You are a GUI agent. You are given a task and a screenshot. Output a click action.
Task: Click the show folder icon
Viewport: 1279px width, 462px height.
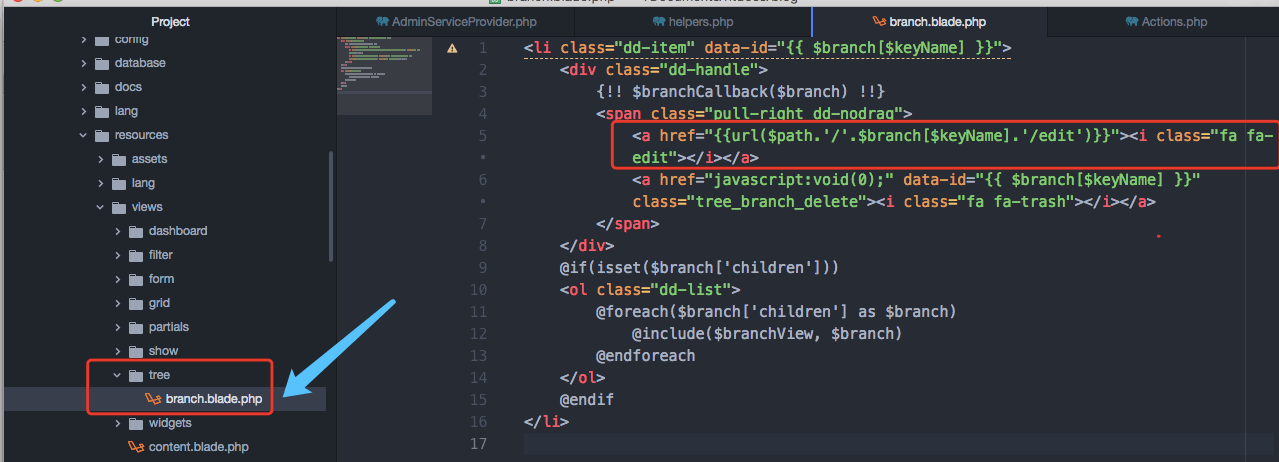click(x=136, y=351)
